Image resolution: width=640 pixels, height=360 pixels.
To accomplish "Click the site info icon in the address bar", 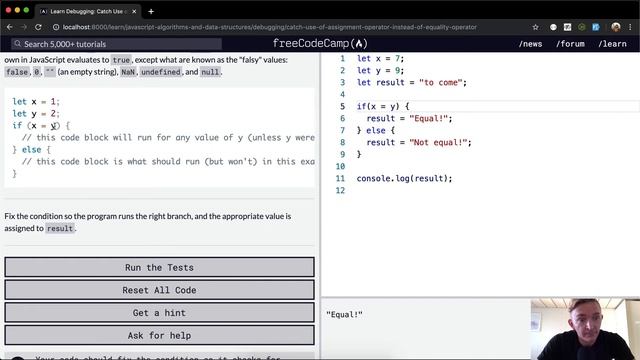I will 56,27.
